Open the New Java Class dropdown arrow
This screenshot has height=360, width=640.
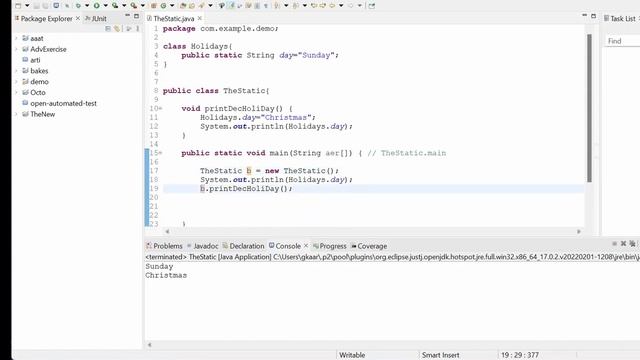click(172, 6)
